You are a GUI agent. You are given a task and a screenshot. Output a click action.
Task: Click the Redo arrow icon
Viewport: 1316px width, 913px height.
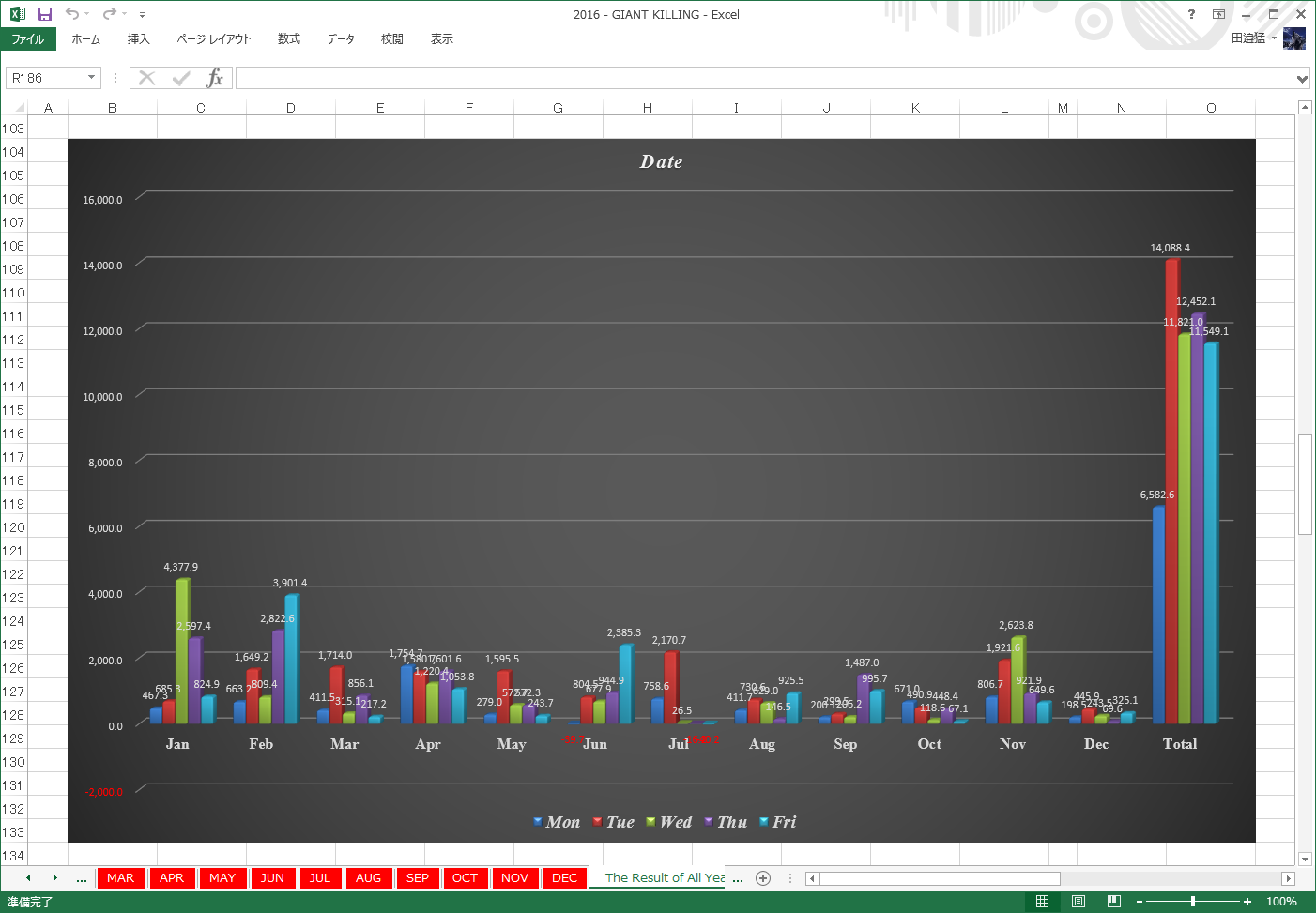click(109, 14)
